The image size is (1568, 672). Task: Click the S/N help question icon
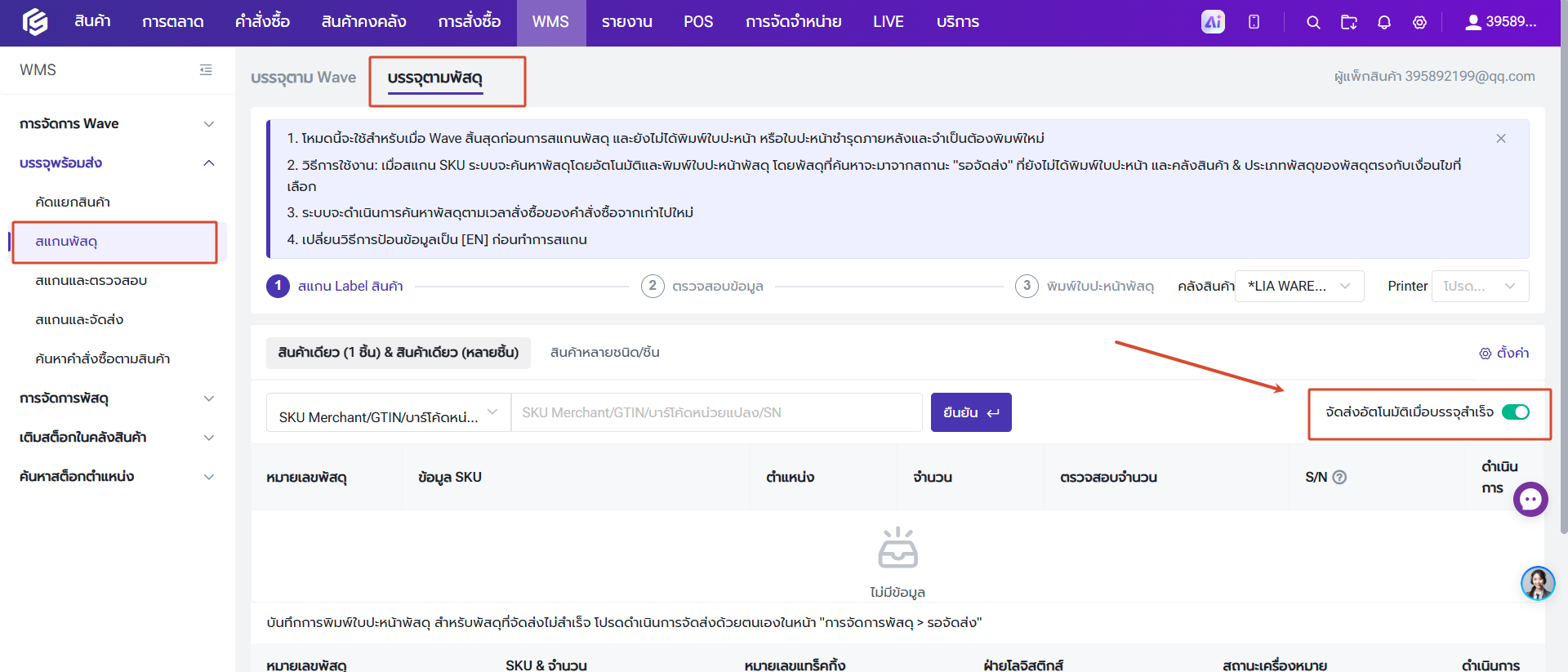tap(1339, 477)
